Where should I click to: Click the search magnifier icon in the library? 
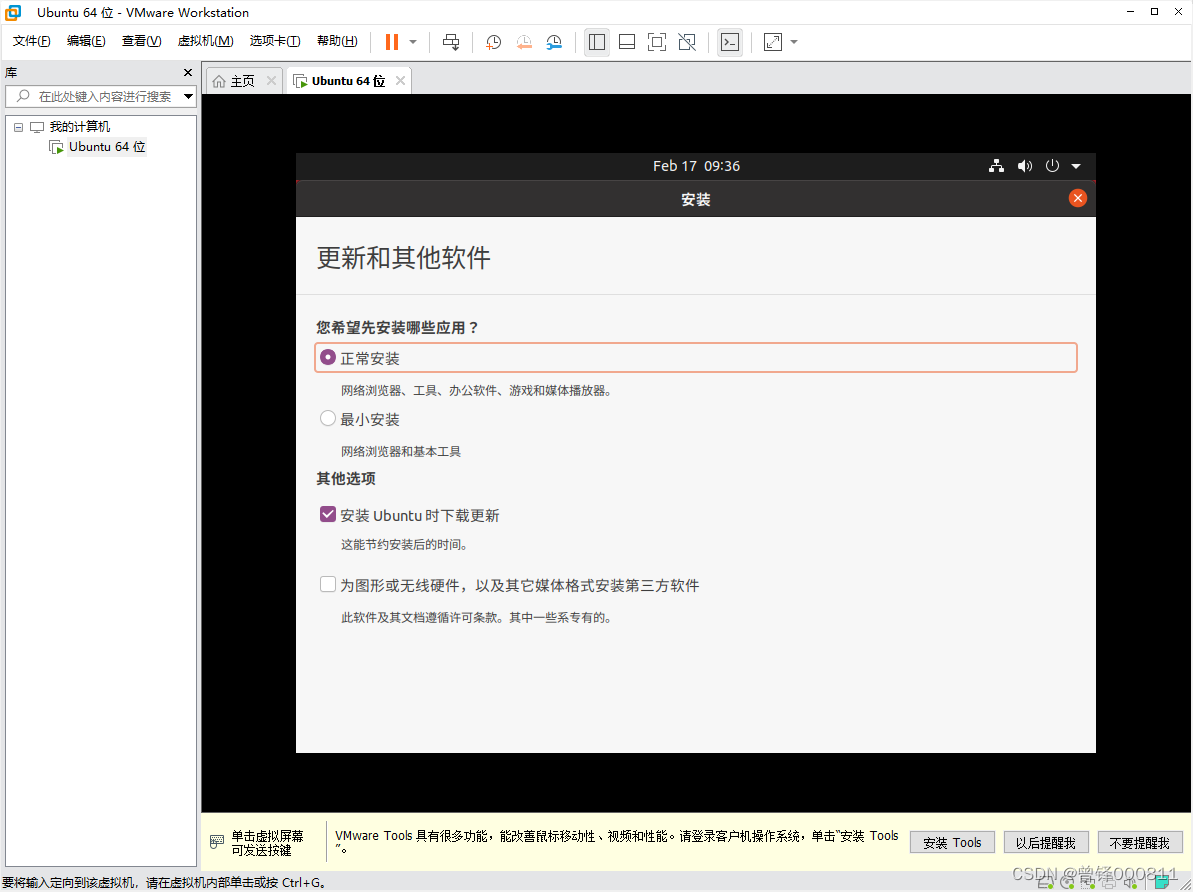(24, 96)
